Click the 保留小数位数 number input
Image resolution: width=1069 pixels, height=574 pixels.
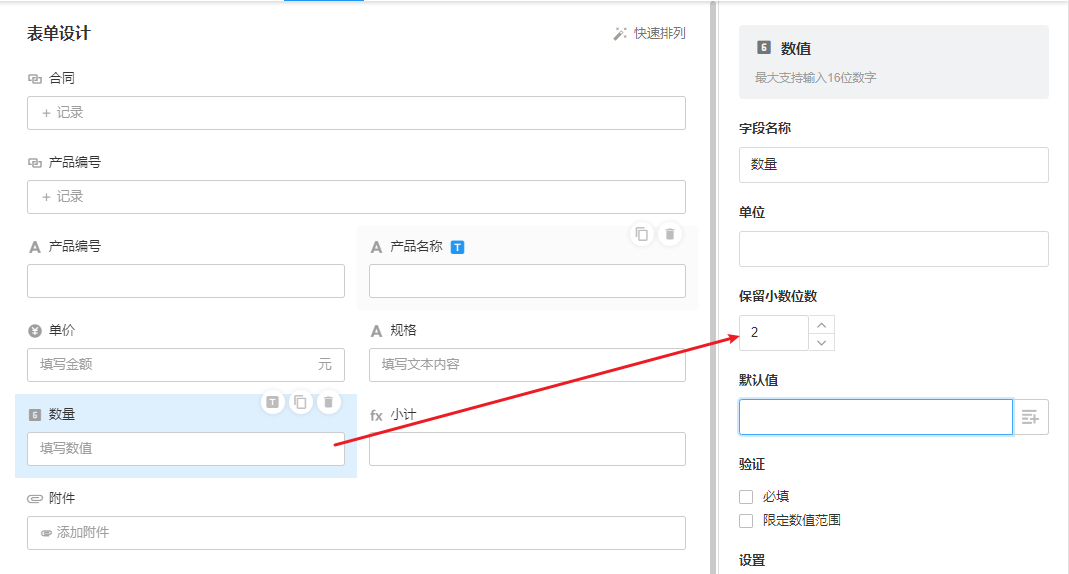[x=774, y=333]
